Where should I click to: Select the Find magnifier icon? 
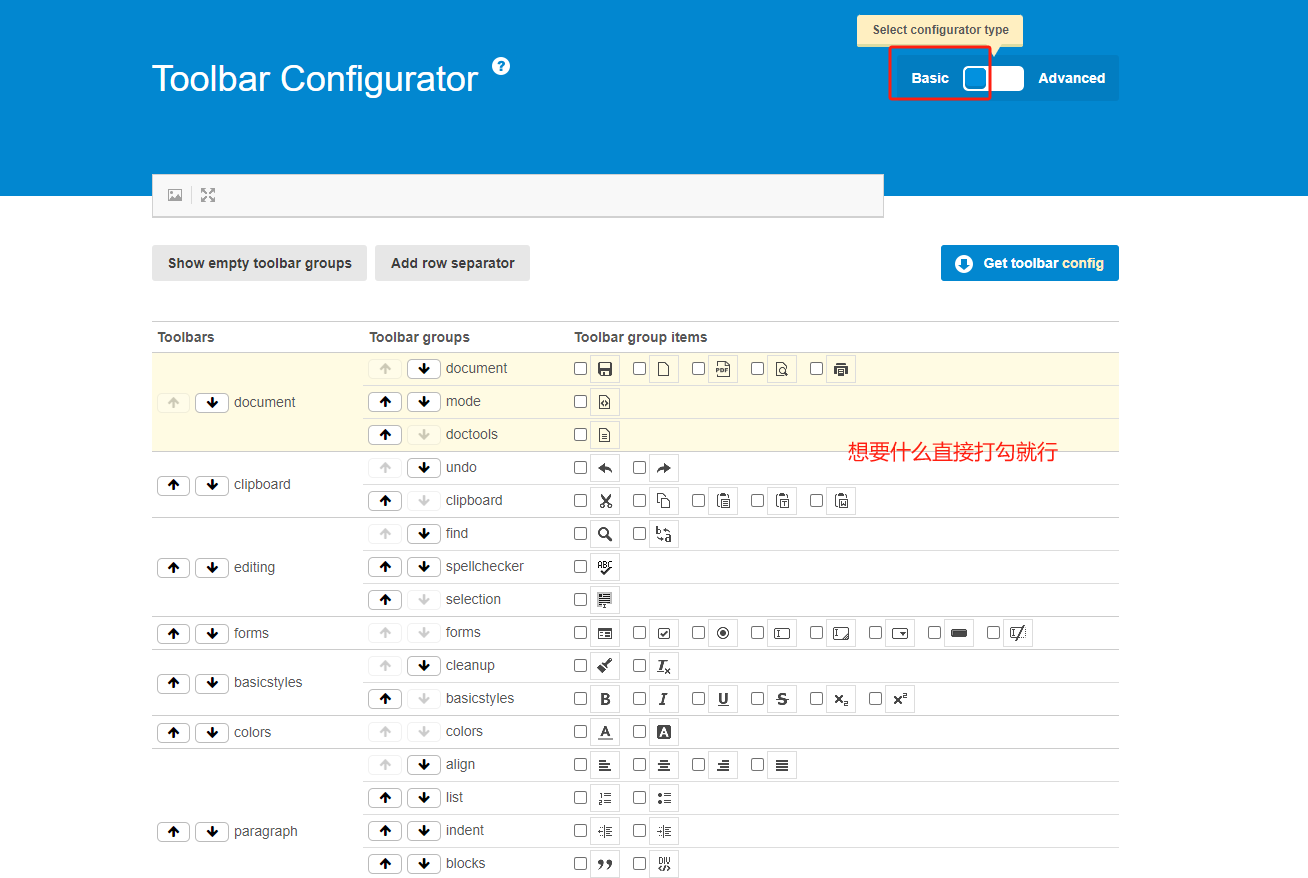coord(605,533)
